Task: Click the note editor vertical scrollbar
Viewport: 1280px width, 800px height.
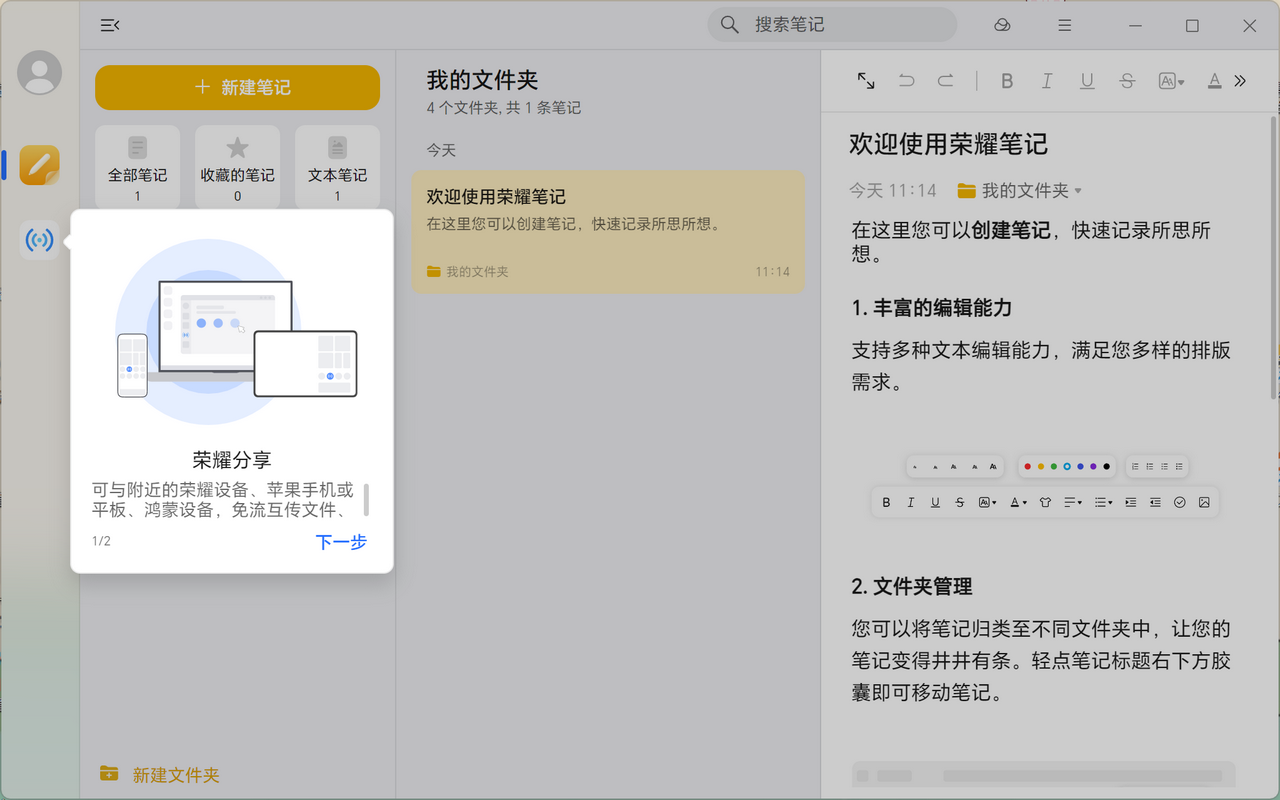Action: click(1273, 257)
